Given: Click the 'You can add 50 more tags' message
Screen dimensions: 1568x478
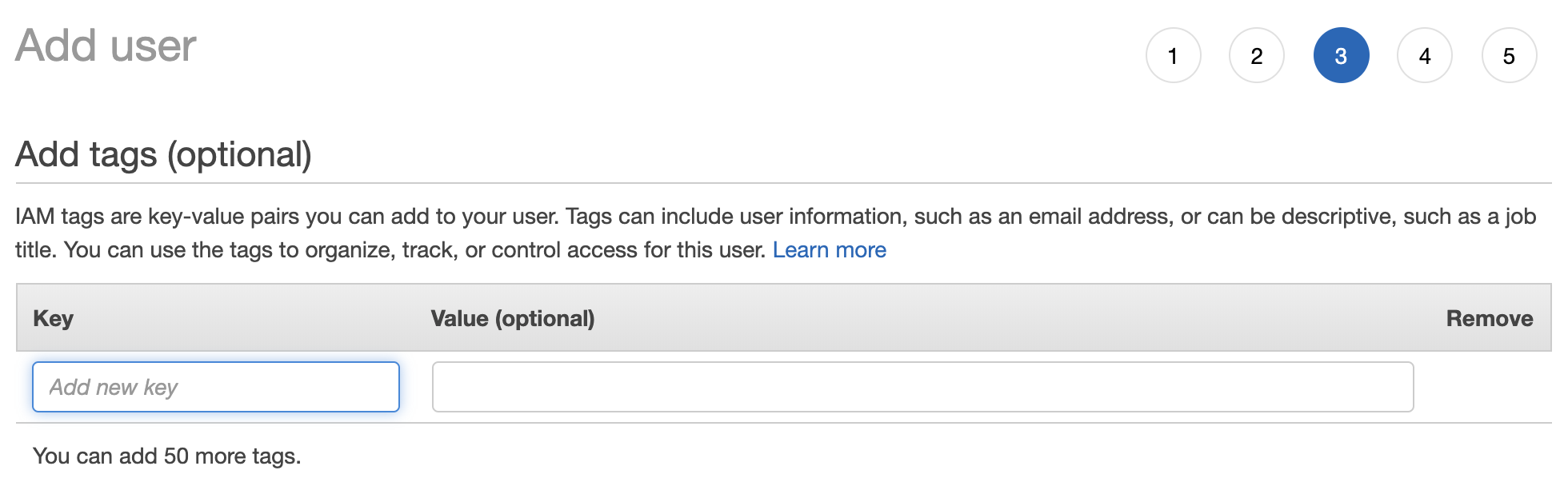Looking at the screenshot, I should pos(164,456).
